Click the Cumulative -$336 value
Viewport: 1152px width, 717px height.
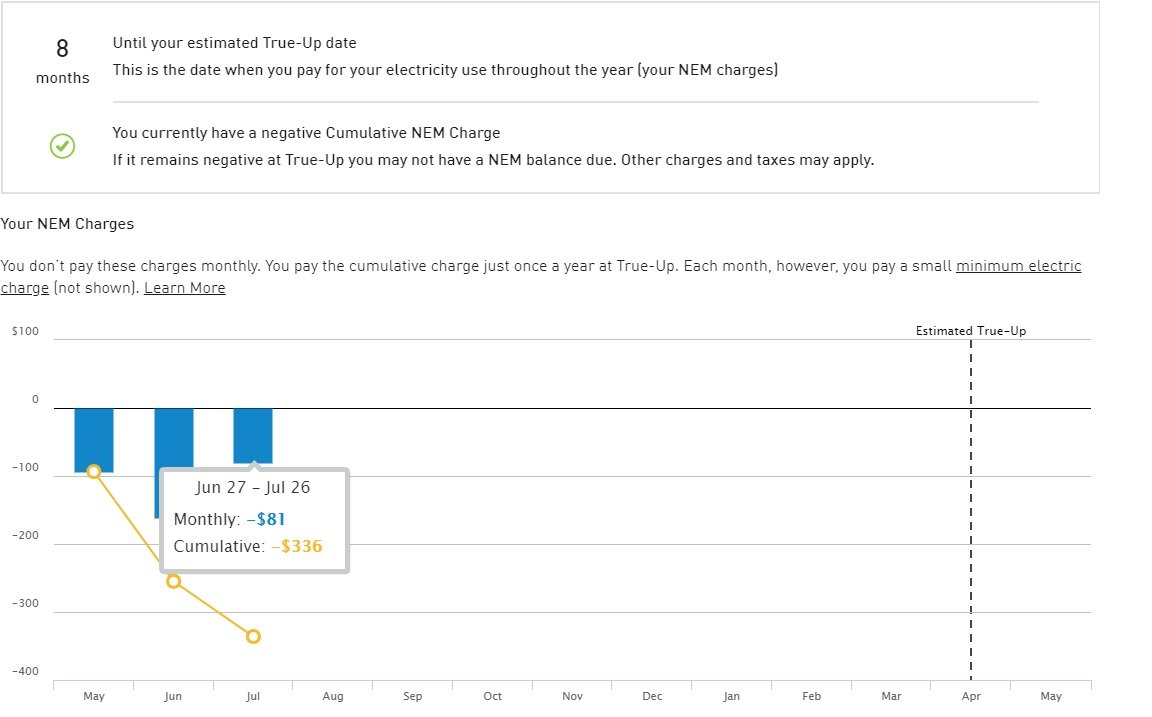click(x=297, y=547)
